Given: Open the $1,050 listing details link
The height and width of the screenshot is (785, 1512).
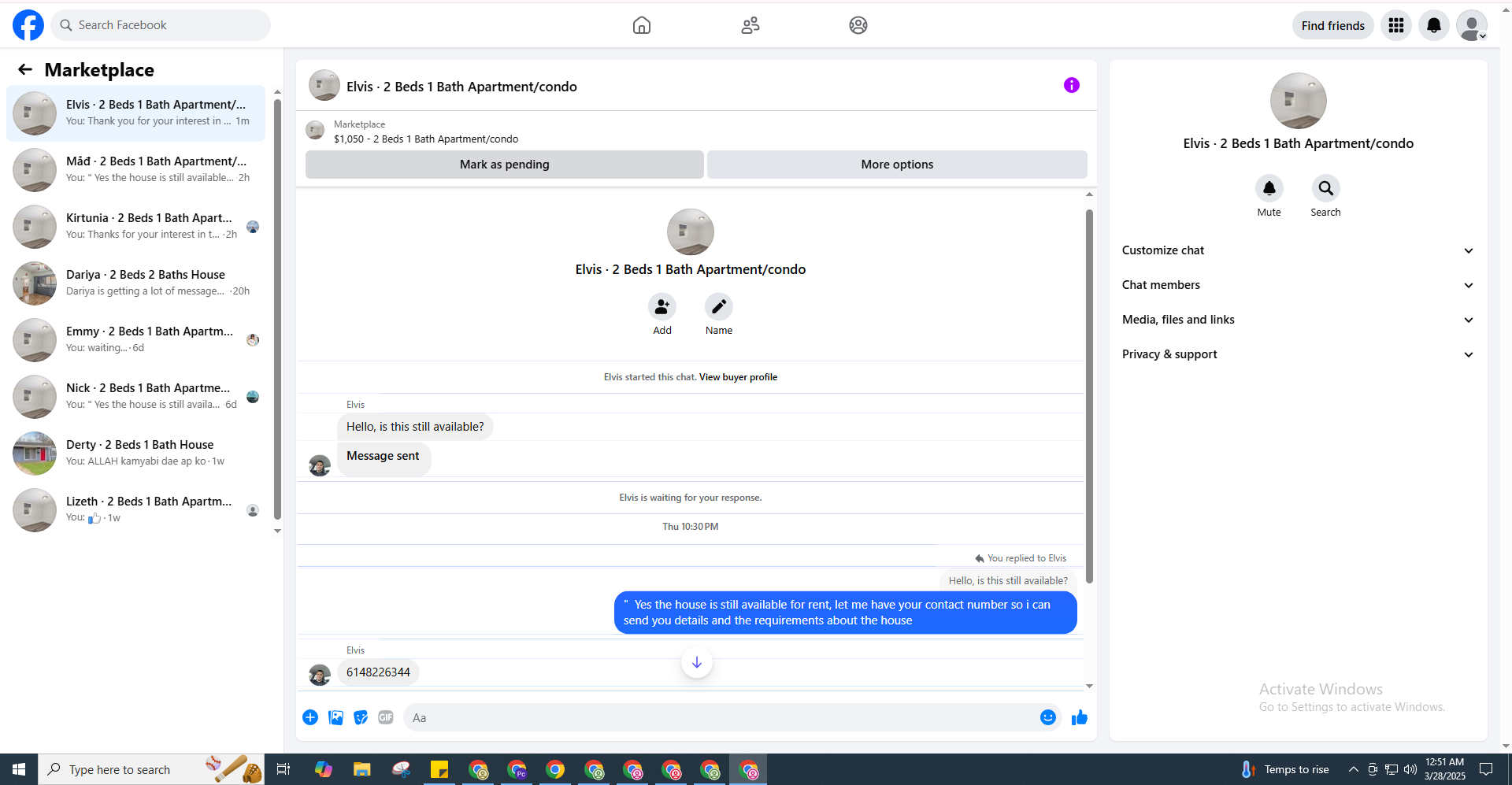Looking at the screenshot, I should coord(426,139).
